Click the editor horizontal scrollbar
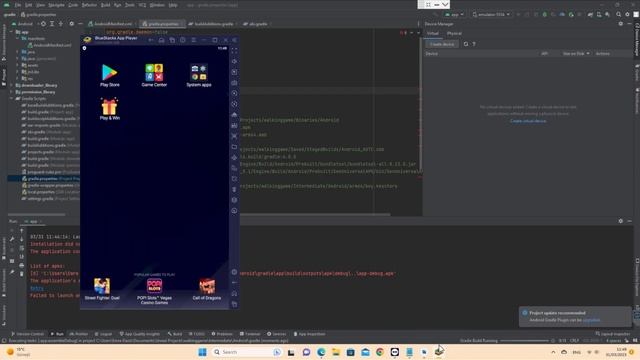Screen dimensions: 640x360 [314, 214]
